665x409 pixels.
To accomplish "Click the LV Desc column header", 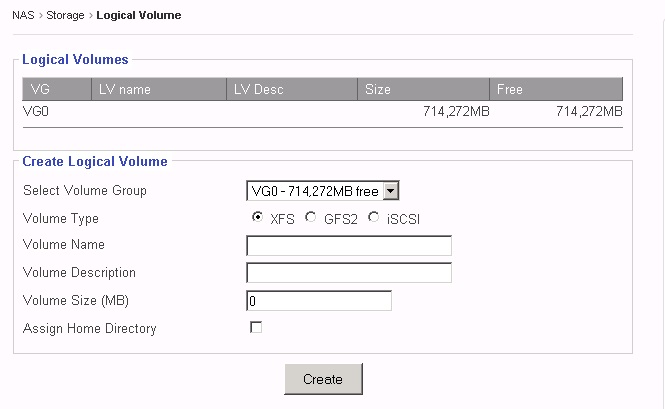I will click(259, 89).
